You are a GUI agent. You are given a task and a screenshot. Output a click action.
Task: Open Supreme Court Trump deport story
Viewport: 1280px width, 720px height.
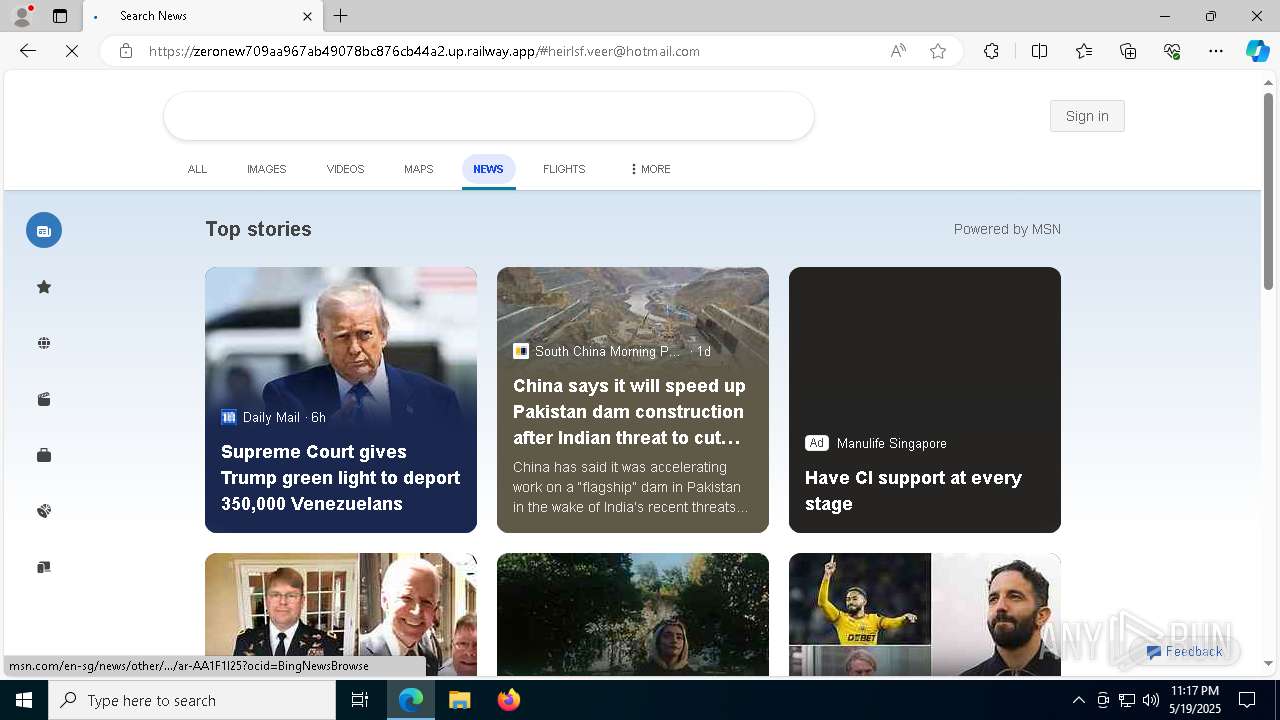[341, 400]
